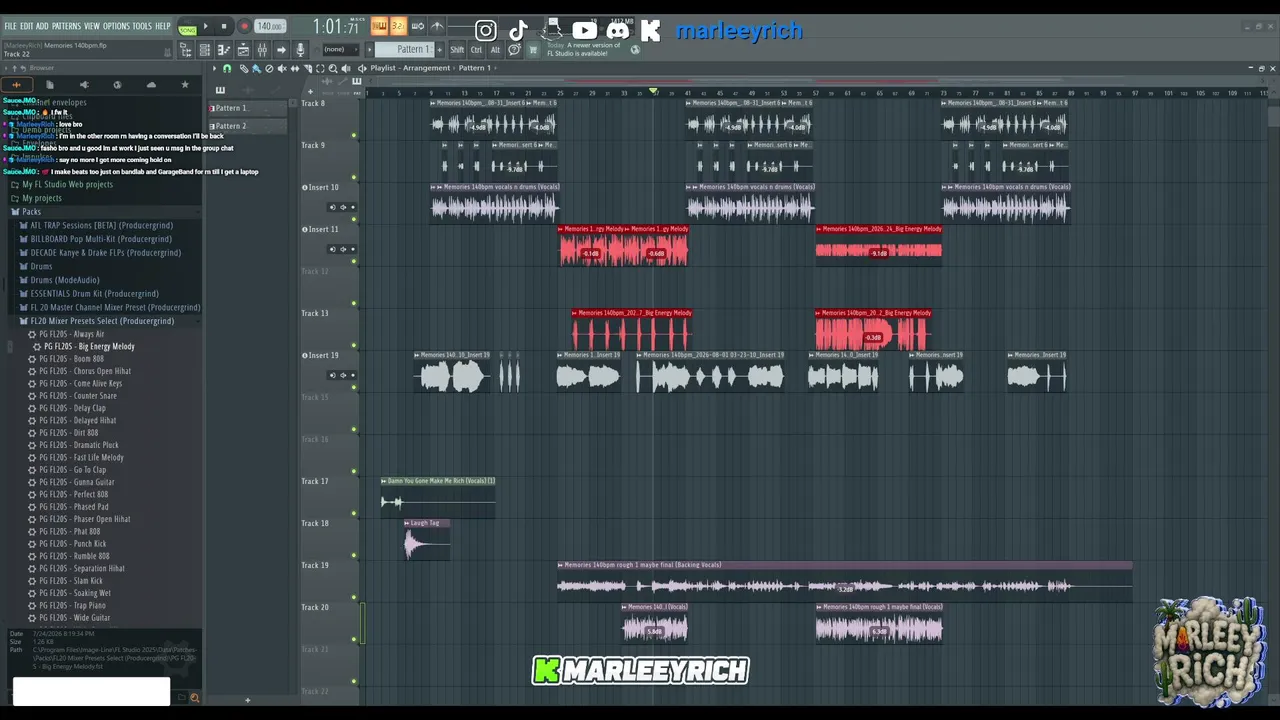Open the EDIT menu
This screenshot has height=720, width=1280.
point(27,26)
